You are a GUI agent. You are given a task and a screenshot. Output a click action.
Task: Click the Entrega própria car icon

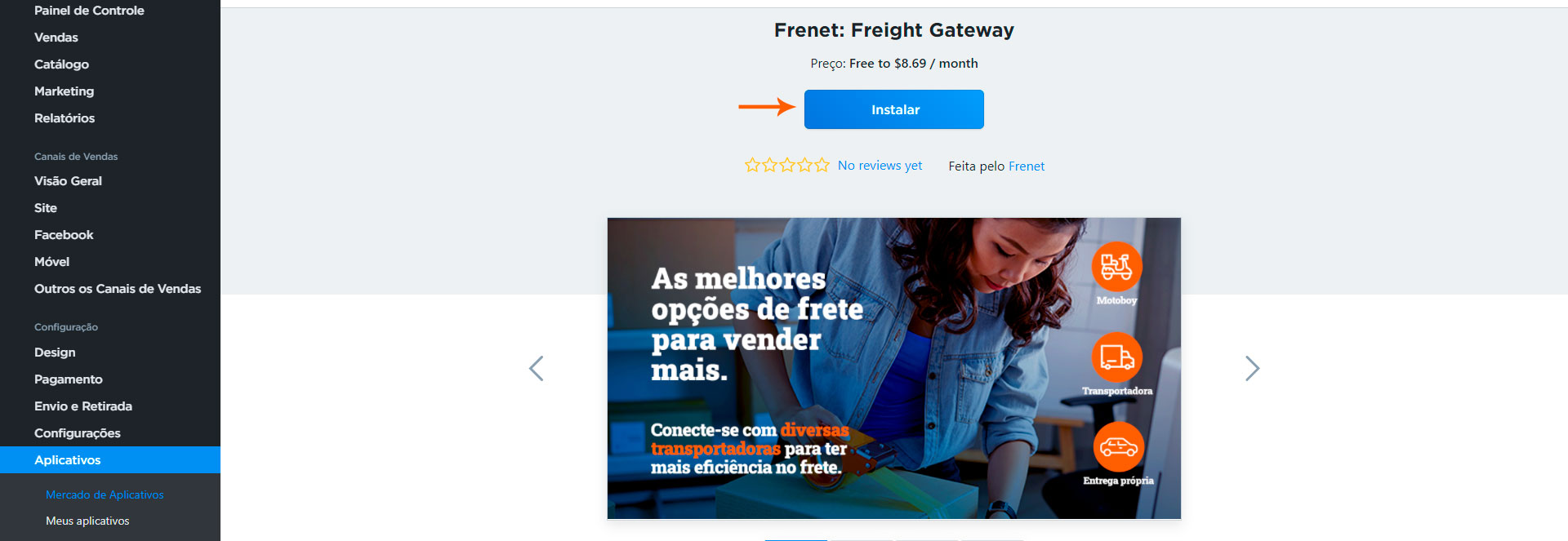(1118, 447)
